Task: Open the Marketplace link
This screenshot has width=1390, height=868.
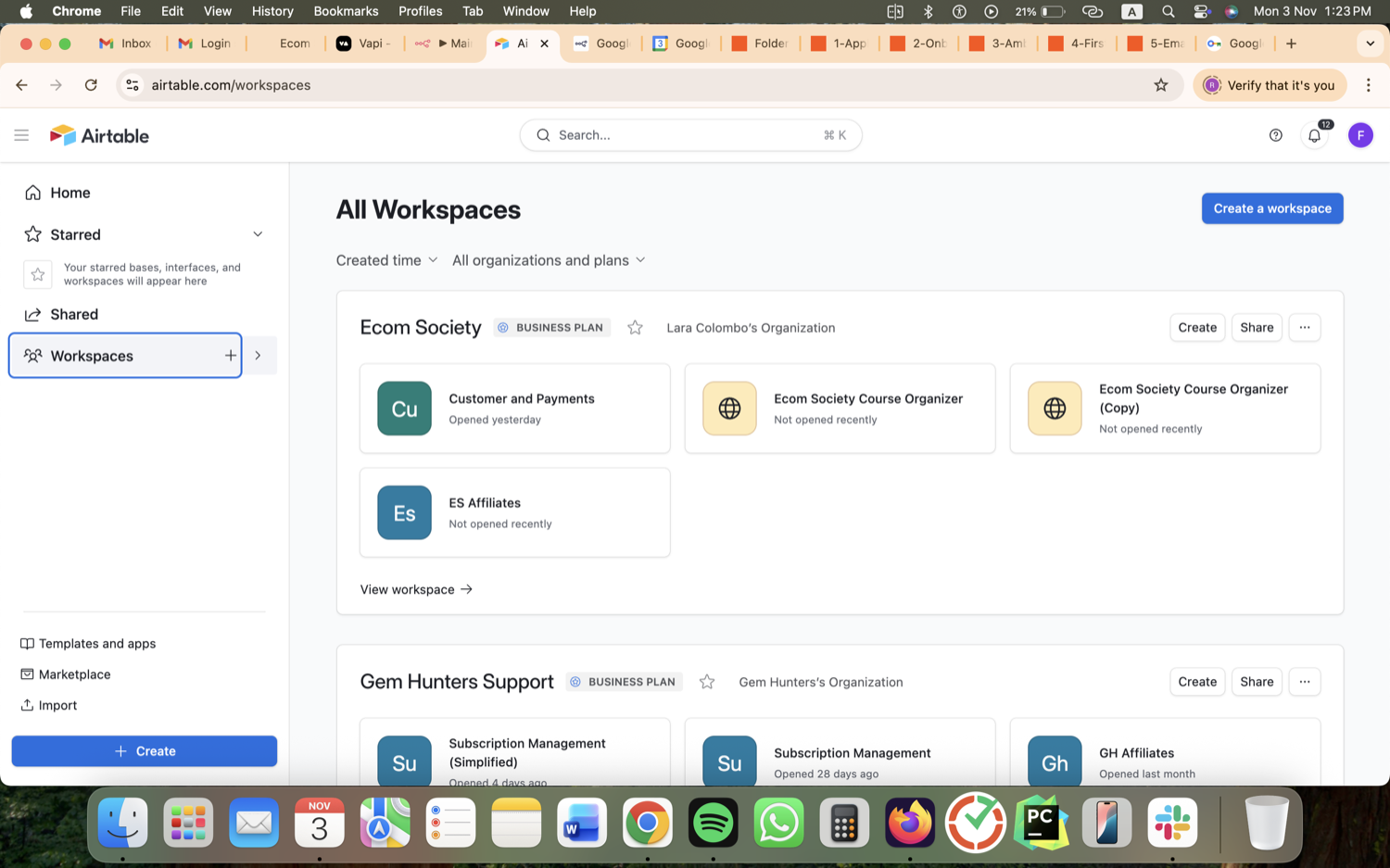Action: coord(74,674)
